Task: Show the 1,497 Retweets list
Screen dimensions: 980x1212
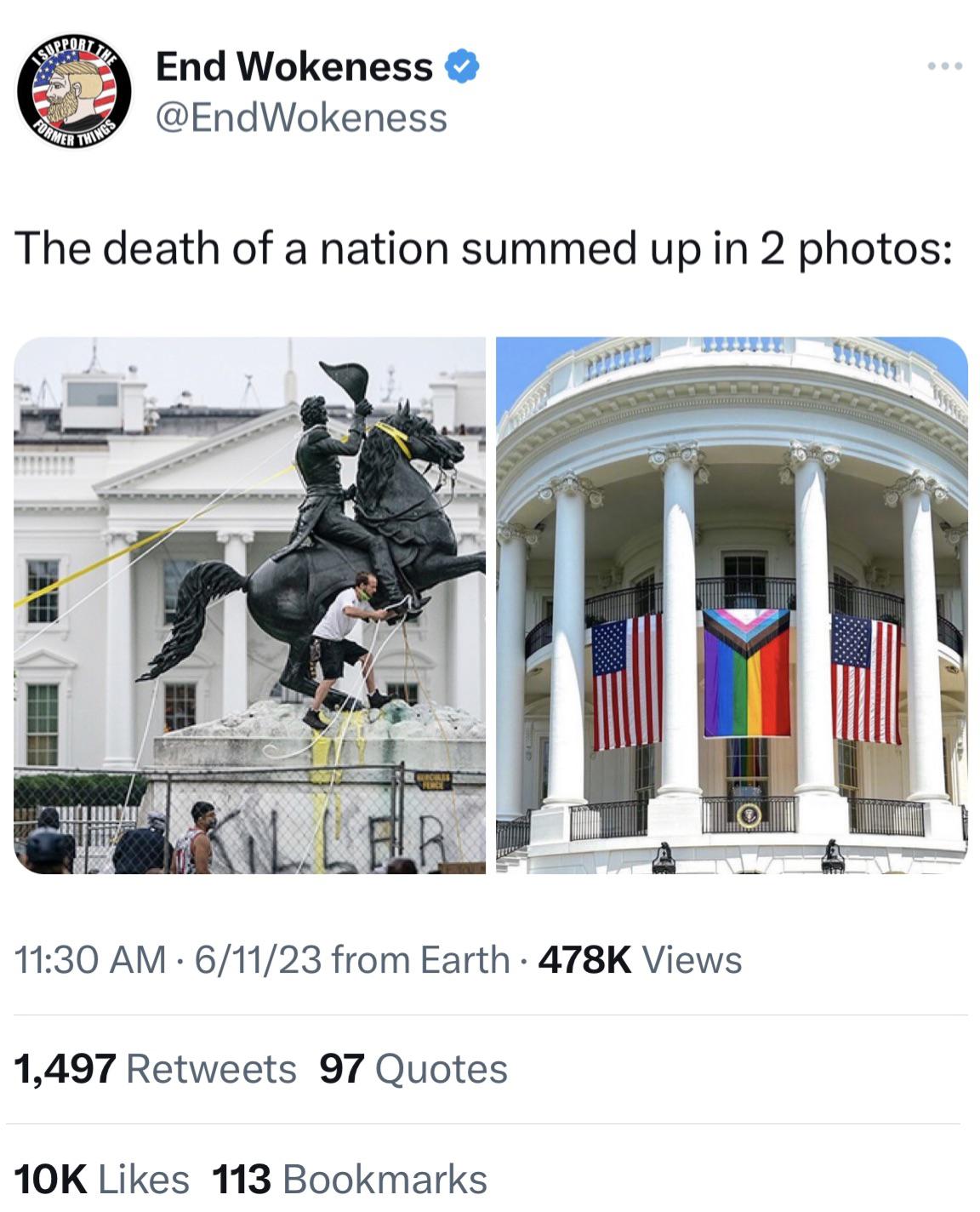Action: tap(156, 1069)
